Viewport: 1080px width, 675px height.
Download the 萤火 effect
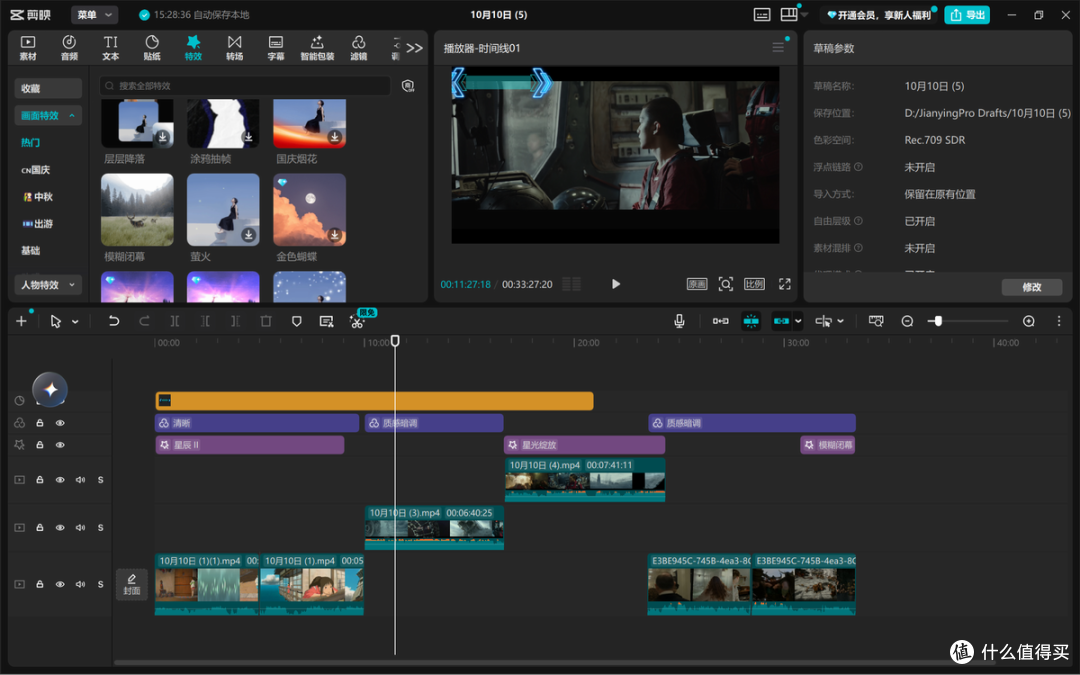pos(249,235)
